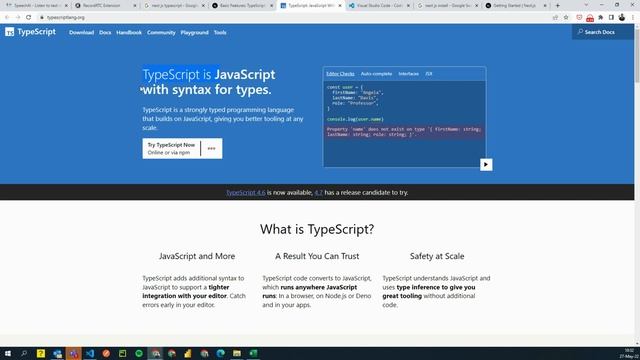The height and width of the screenshot is (360, 640).
Task: Select the Editor Checks code tab
Action: coord(340,74)
